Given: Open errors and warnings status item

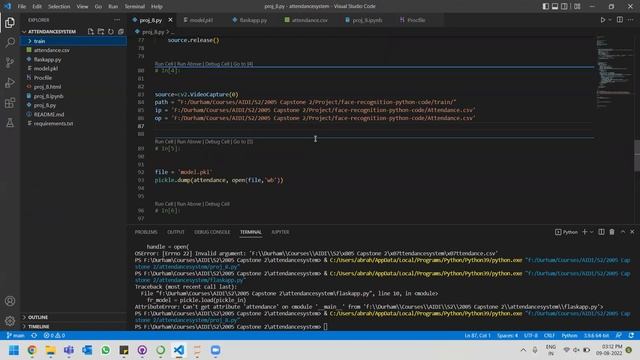Looking at the screenshot, I should pos(54,336).
